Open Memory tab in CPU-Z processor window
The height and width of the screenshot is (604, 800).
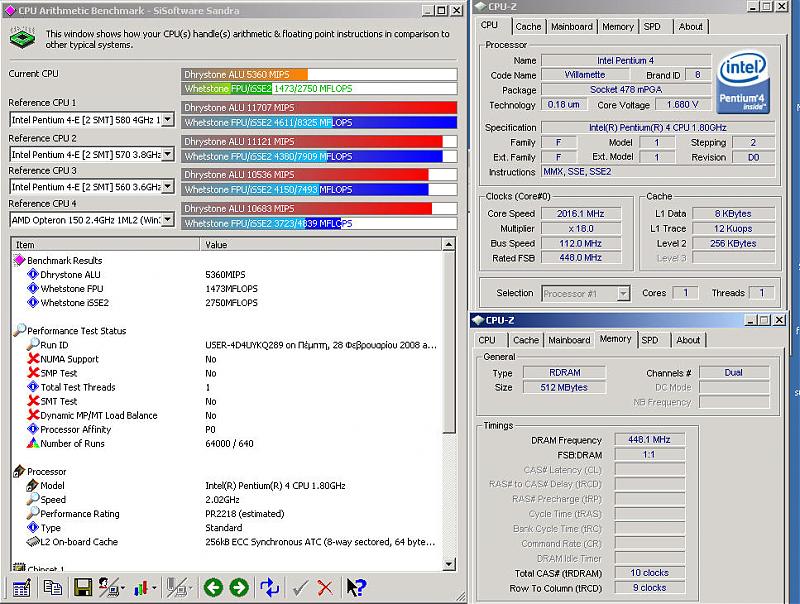click(x=617, y=27)
